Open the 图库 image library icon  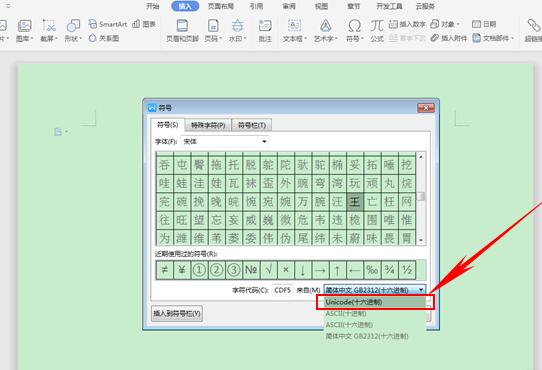[25, 26]
